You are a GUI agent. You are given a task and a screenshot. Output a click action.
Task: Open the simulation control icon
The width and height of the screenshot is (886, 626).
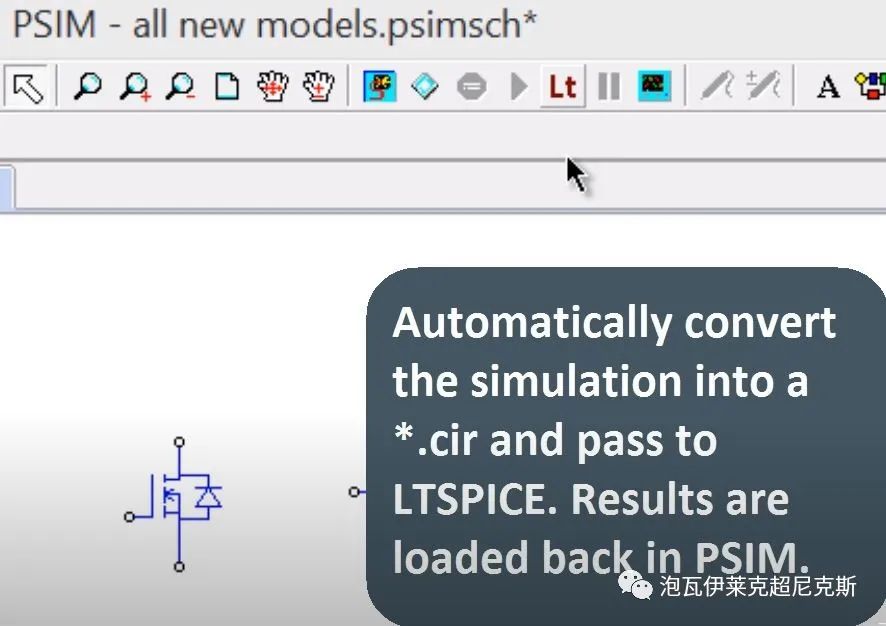pyautogui.click(x=379, y=86)
